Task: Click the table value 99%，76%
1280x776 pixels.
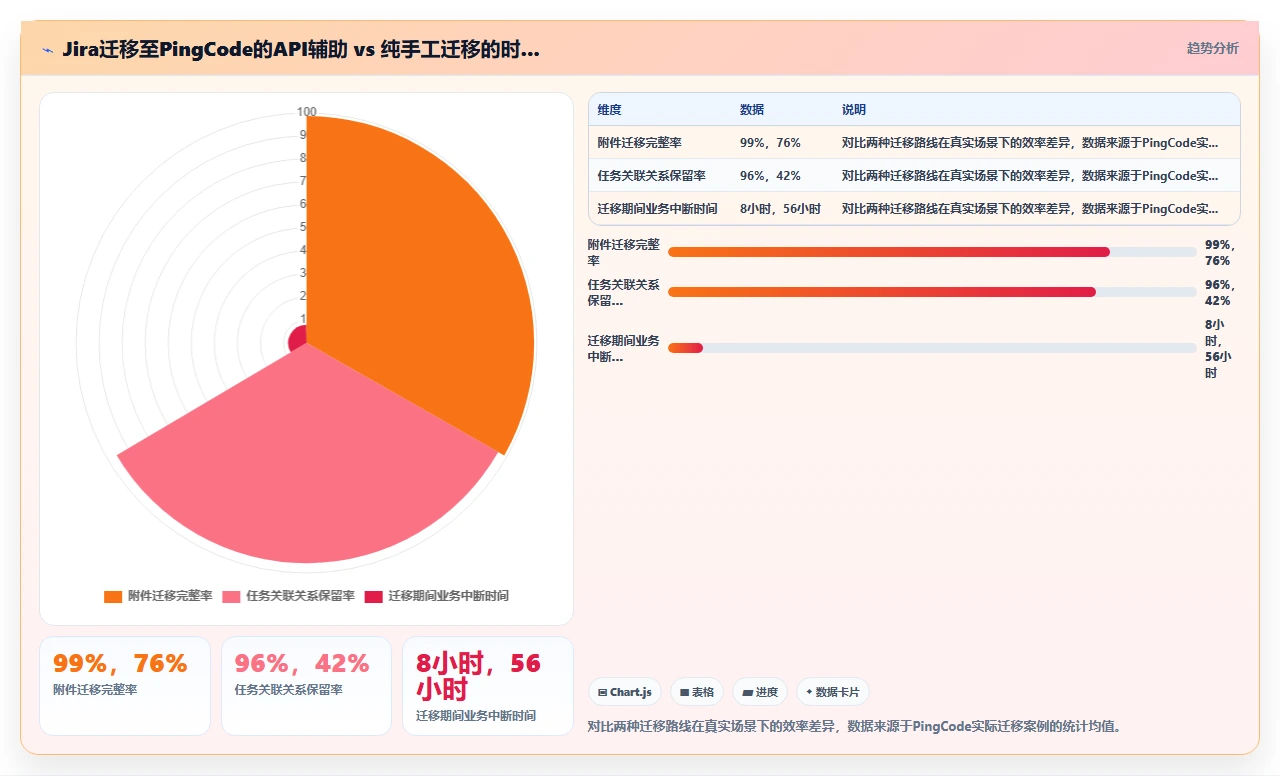Action: (x=770, y=143)
